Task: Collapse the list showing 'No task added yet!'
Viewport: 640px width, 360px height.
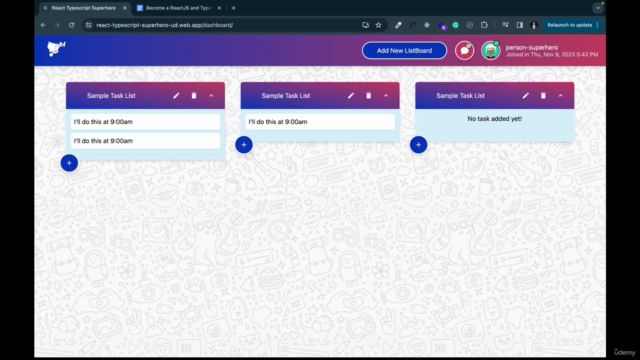Action: (560, 96)
